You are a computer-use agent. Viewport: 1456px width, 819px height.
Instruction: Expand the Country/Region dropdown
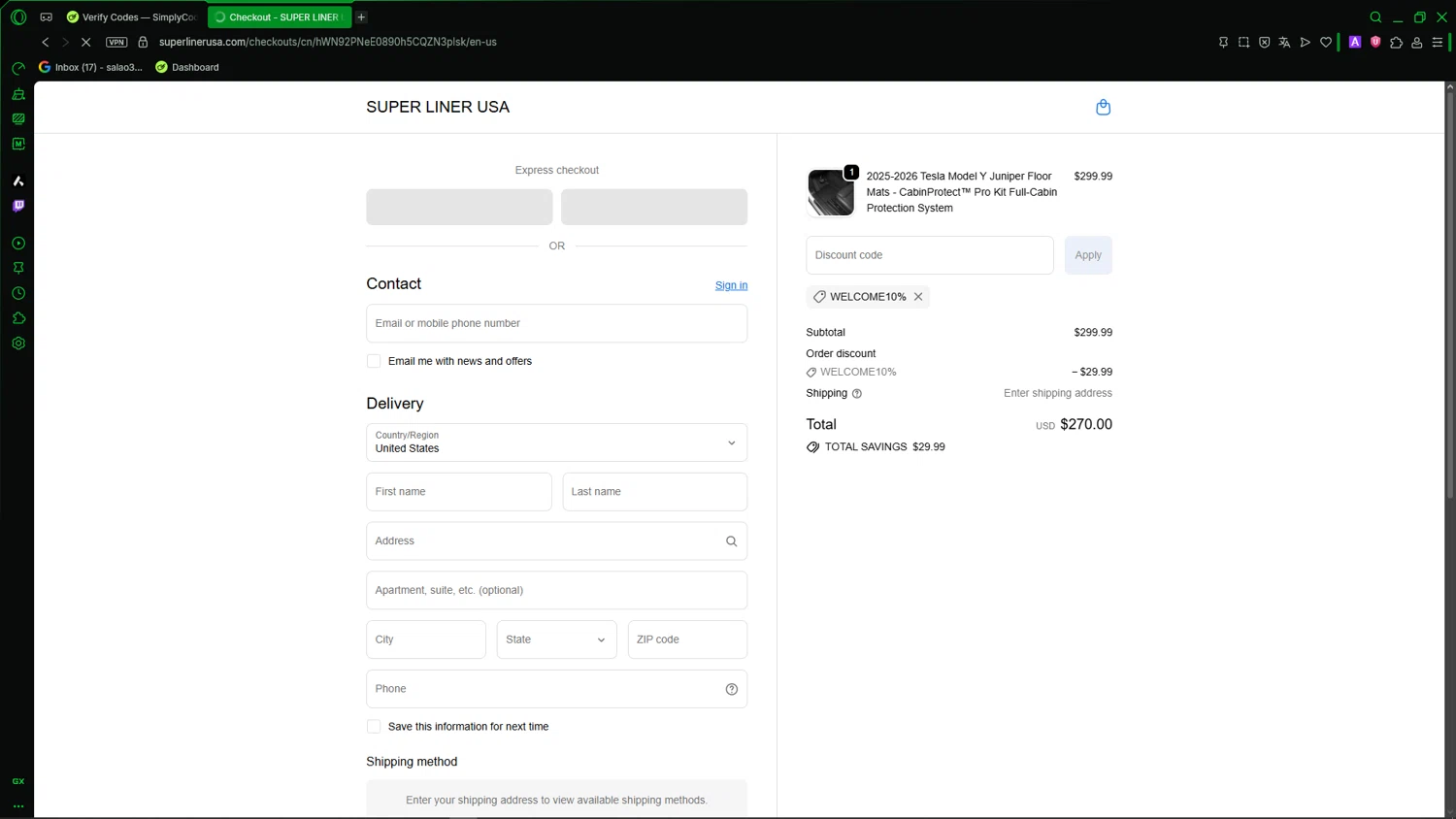click(556, 442)
